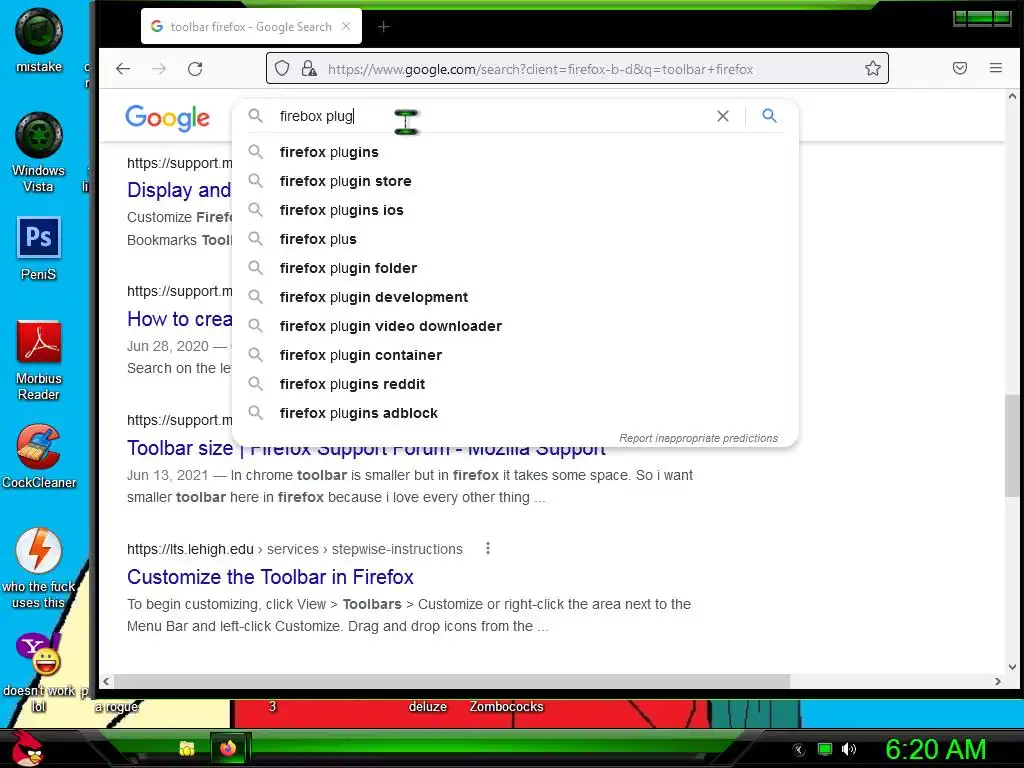Screen dimensions: 1024x768
Task: Select 'Morbius Reader' desktop icon
Action: (39, 360)
